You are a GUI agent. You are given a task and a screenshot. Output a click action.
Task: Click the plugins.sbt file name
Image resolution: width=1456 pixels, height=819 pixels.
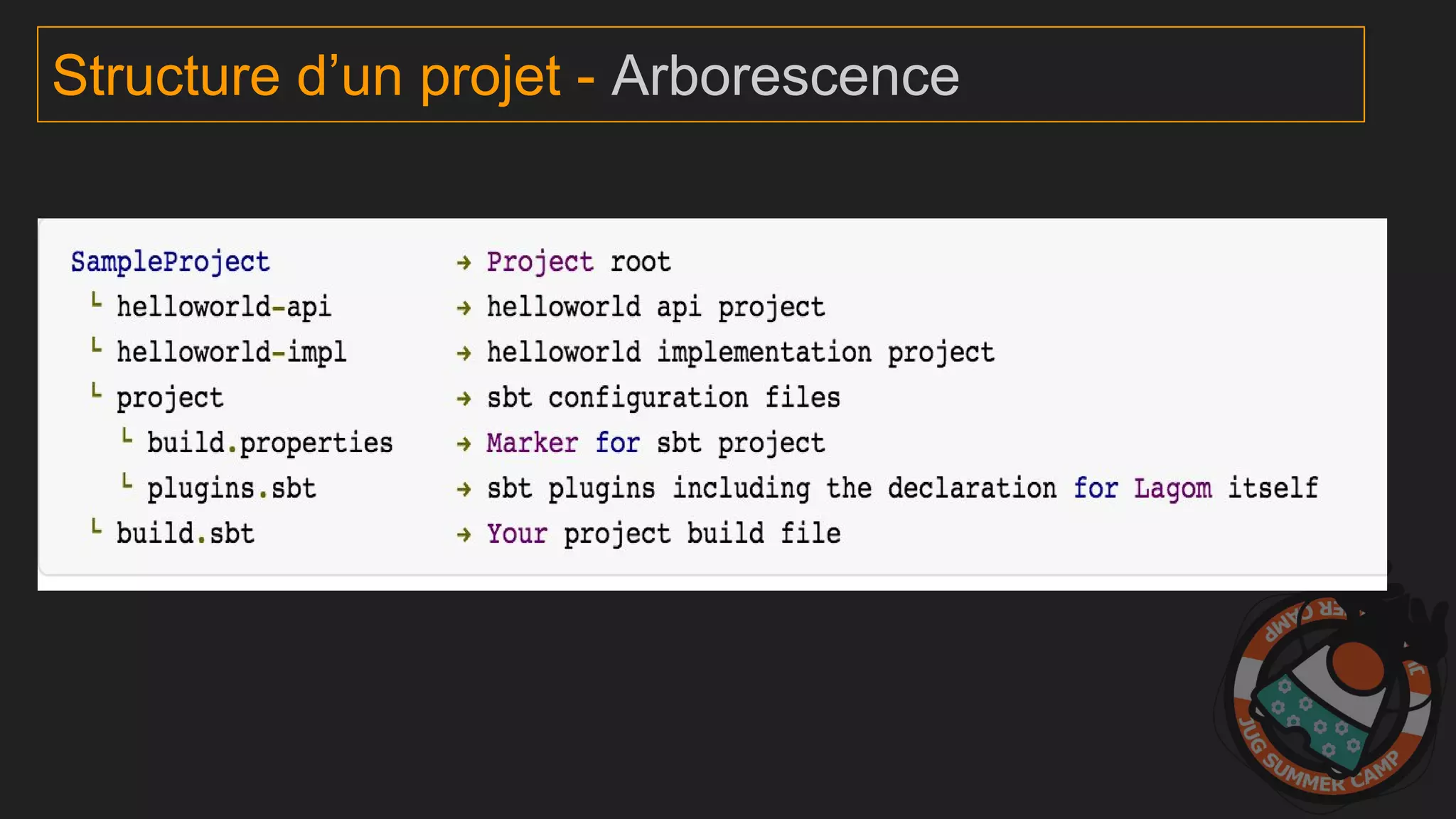(x=231, y=488)
